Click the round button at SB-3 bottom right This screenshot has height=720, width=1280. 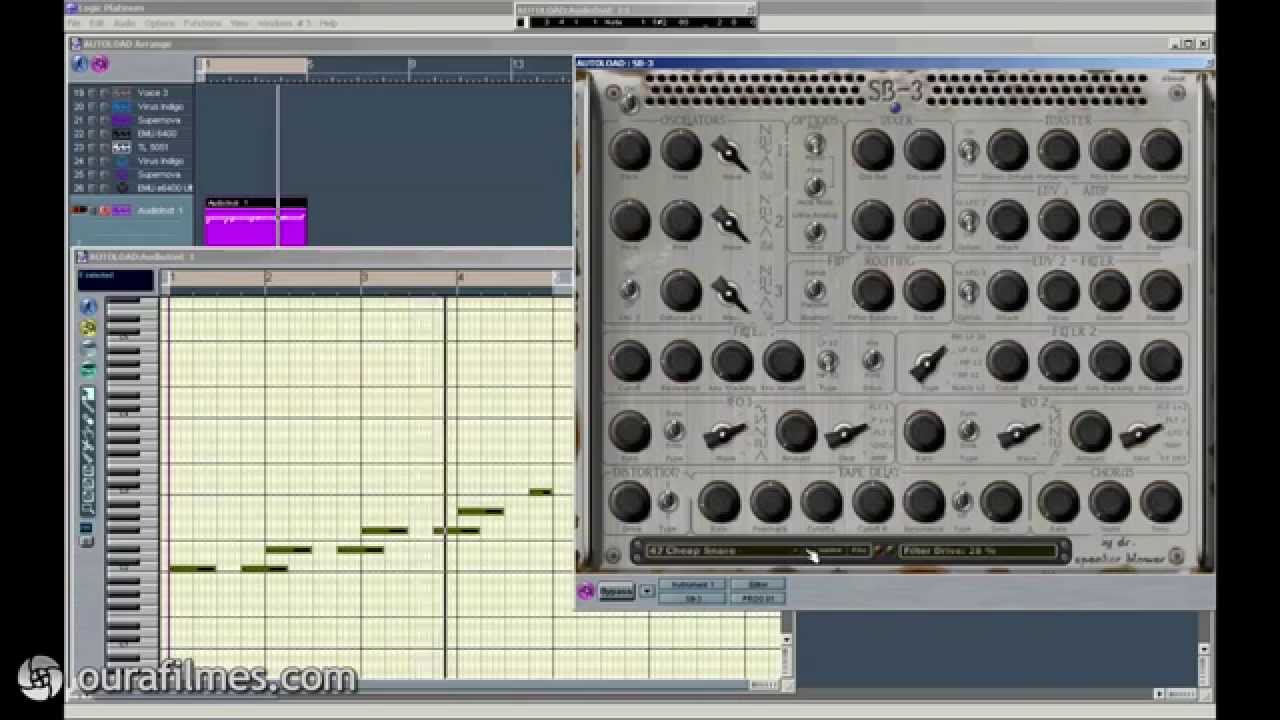(x=1176, y=556)
